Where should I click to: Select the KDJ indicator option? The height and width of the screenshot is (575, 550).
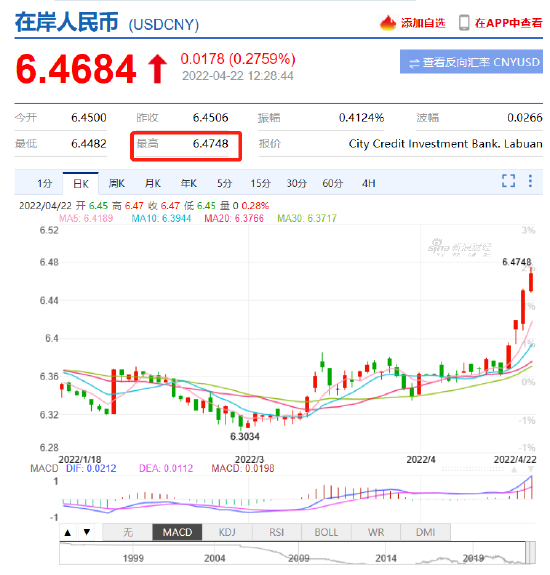(227, 532)
